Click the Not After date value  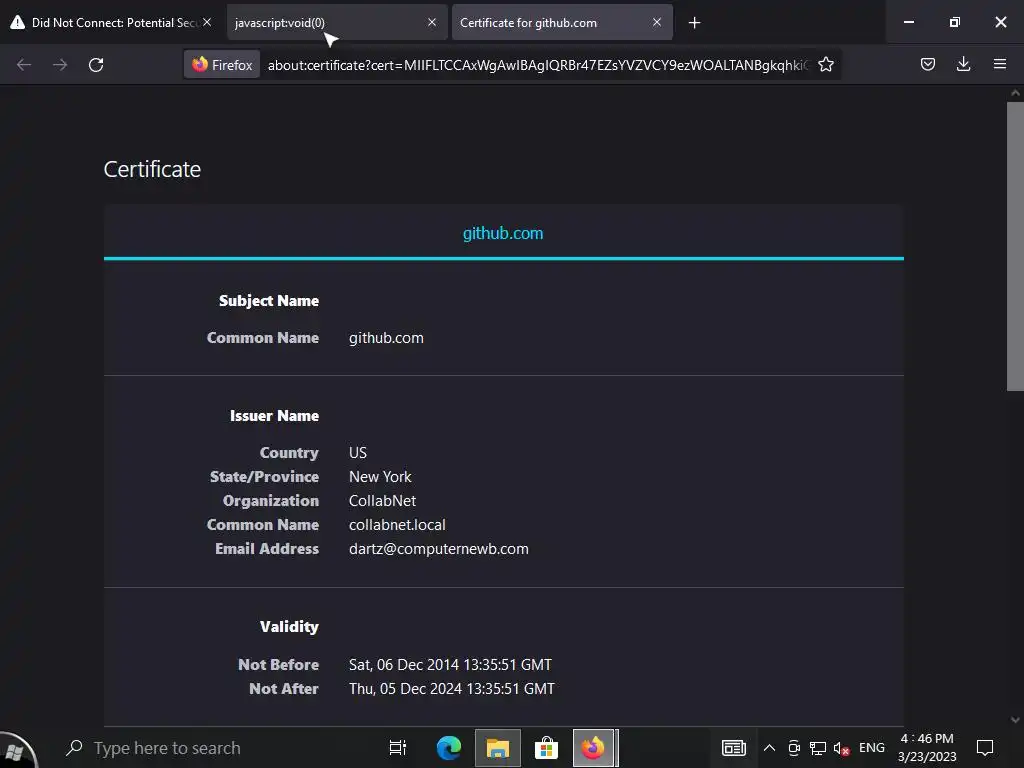click(451, 689)
